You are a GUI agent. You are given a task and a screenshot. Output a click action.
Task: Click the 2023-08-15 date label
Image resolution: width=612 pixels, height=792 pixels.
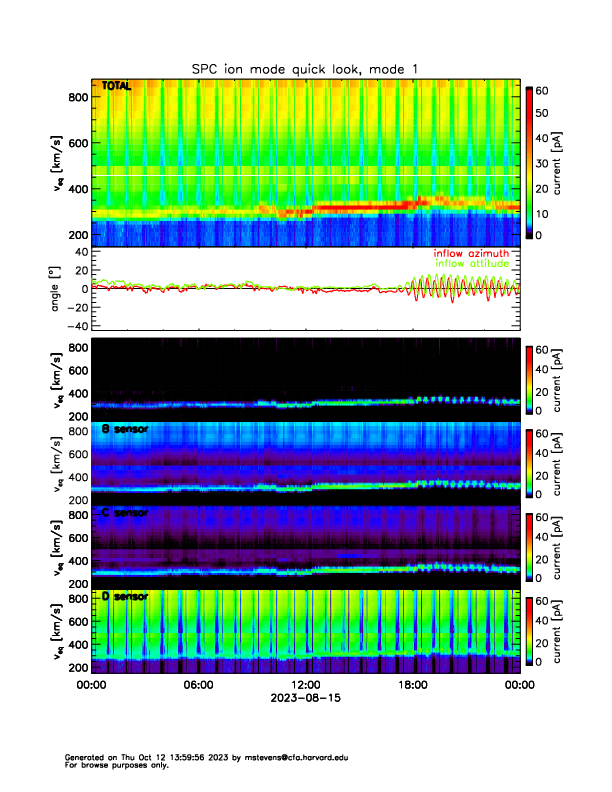coord(305,698)
